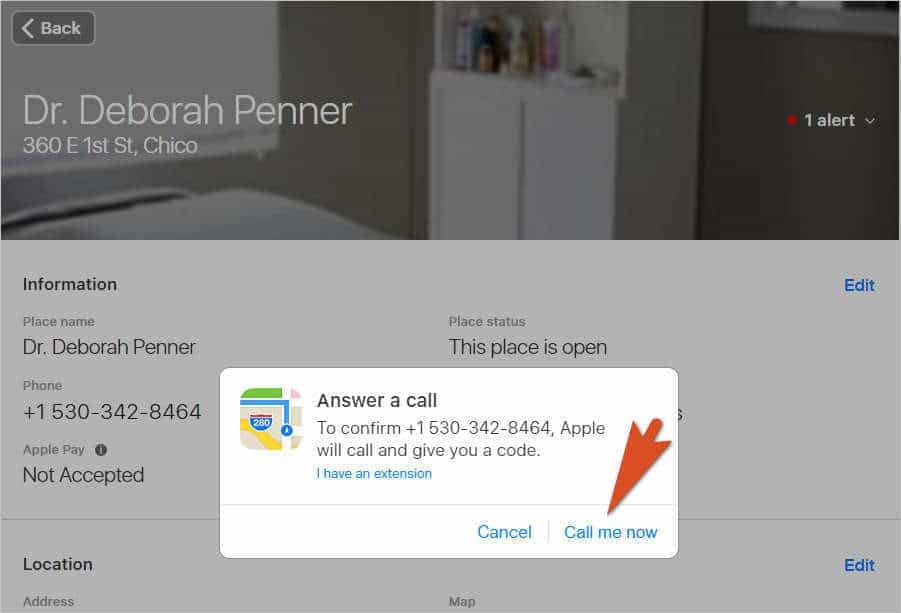Screen dimensions: 901x613
Task: Click the Back chevron arrow
Action: tap(28, 28)
